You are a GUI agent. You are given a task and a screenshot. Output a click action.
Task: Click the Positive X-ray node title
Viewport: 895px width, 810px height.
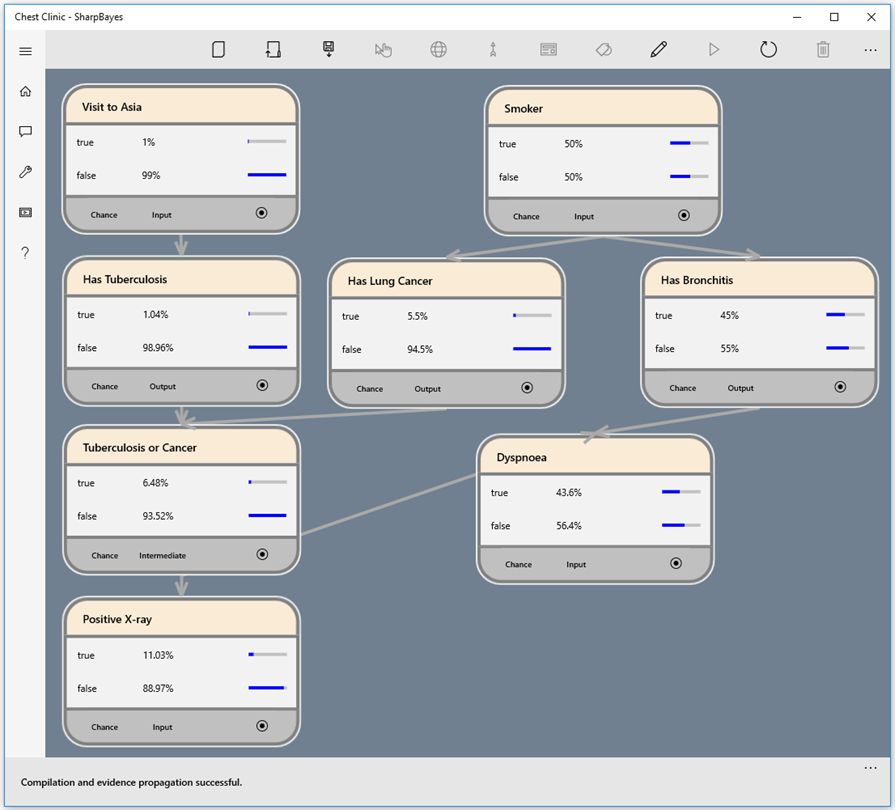pos(117,619)
